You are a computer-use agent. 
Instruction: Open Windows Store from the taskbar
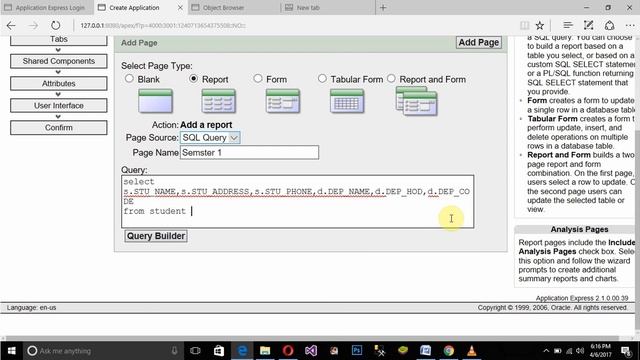pos(219,351)
